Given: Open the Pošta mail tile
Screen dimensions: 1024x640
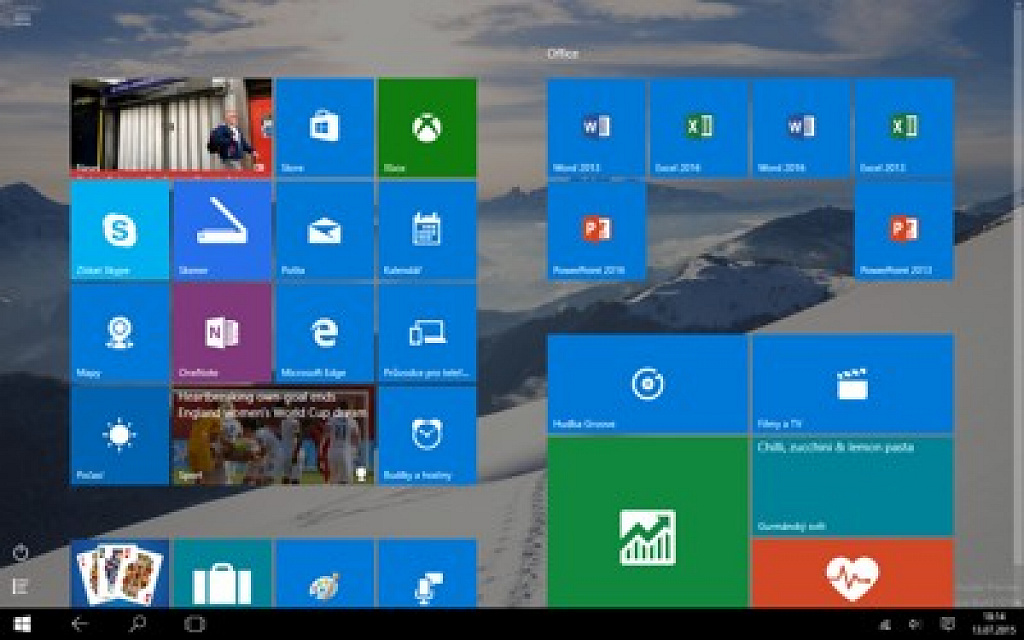Looking at the screenshot, I should pos(325,231).
